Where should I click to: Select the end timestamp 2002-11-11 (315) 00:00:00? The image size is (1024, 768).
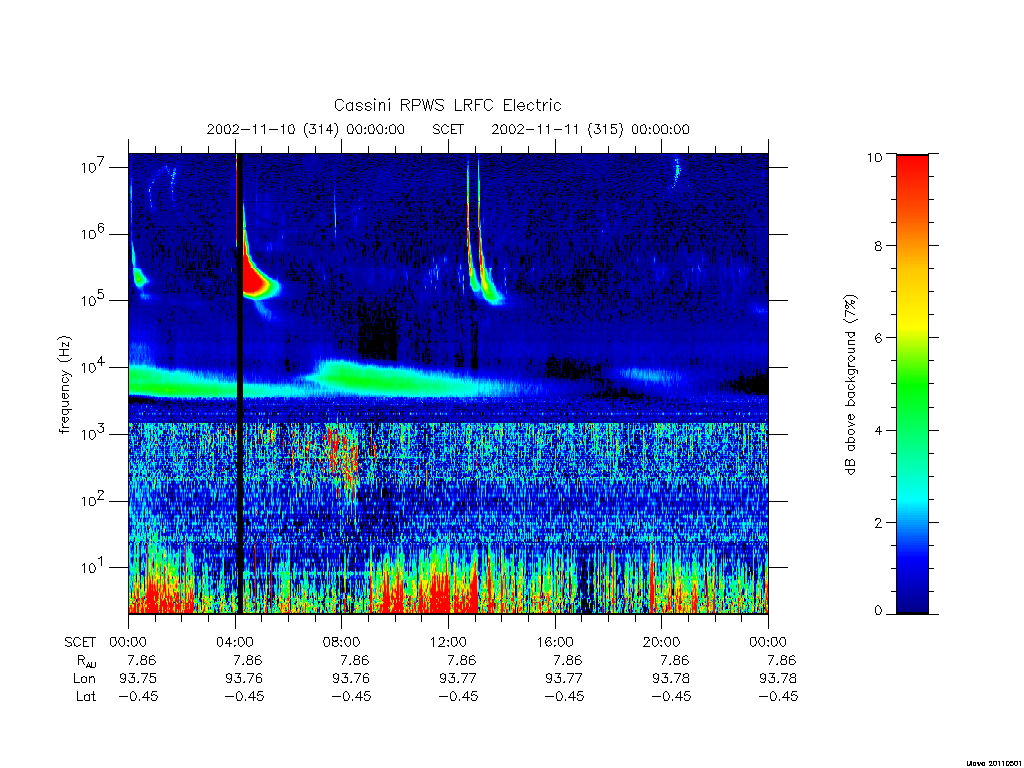pyautogui.click(x=590, y=129)
